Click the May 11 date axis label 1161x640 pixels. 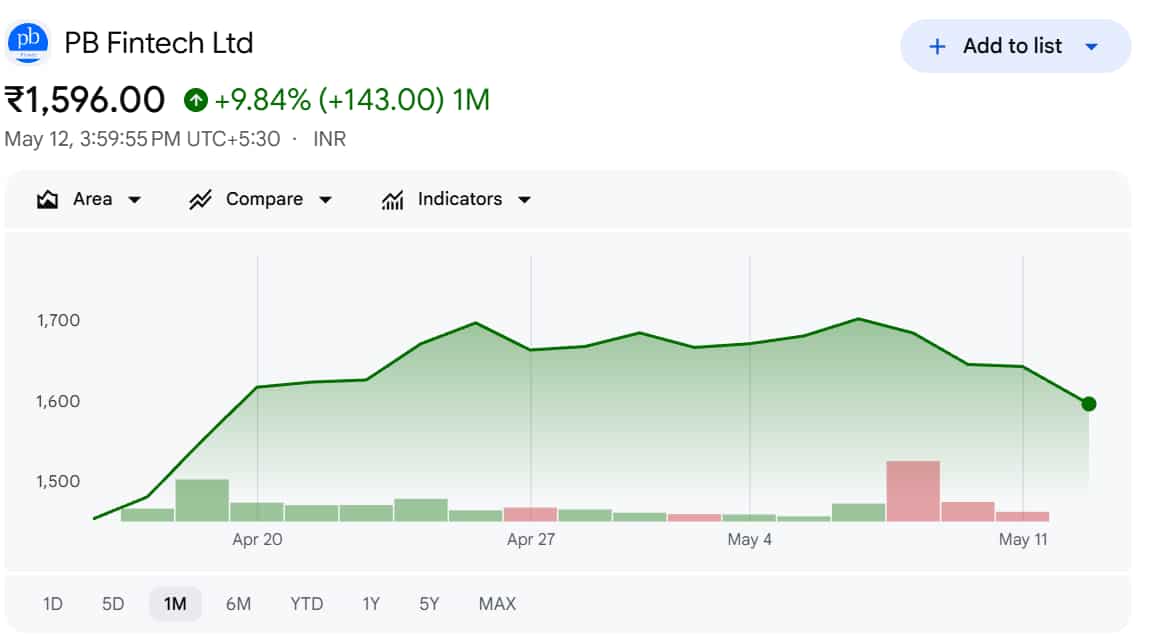1023,539
